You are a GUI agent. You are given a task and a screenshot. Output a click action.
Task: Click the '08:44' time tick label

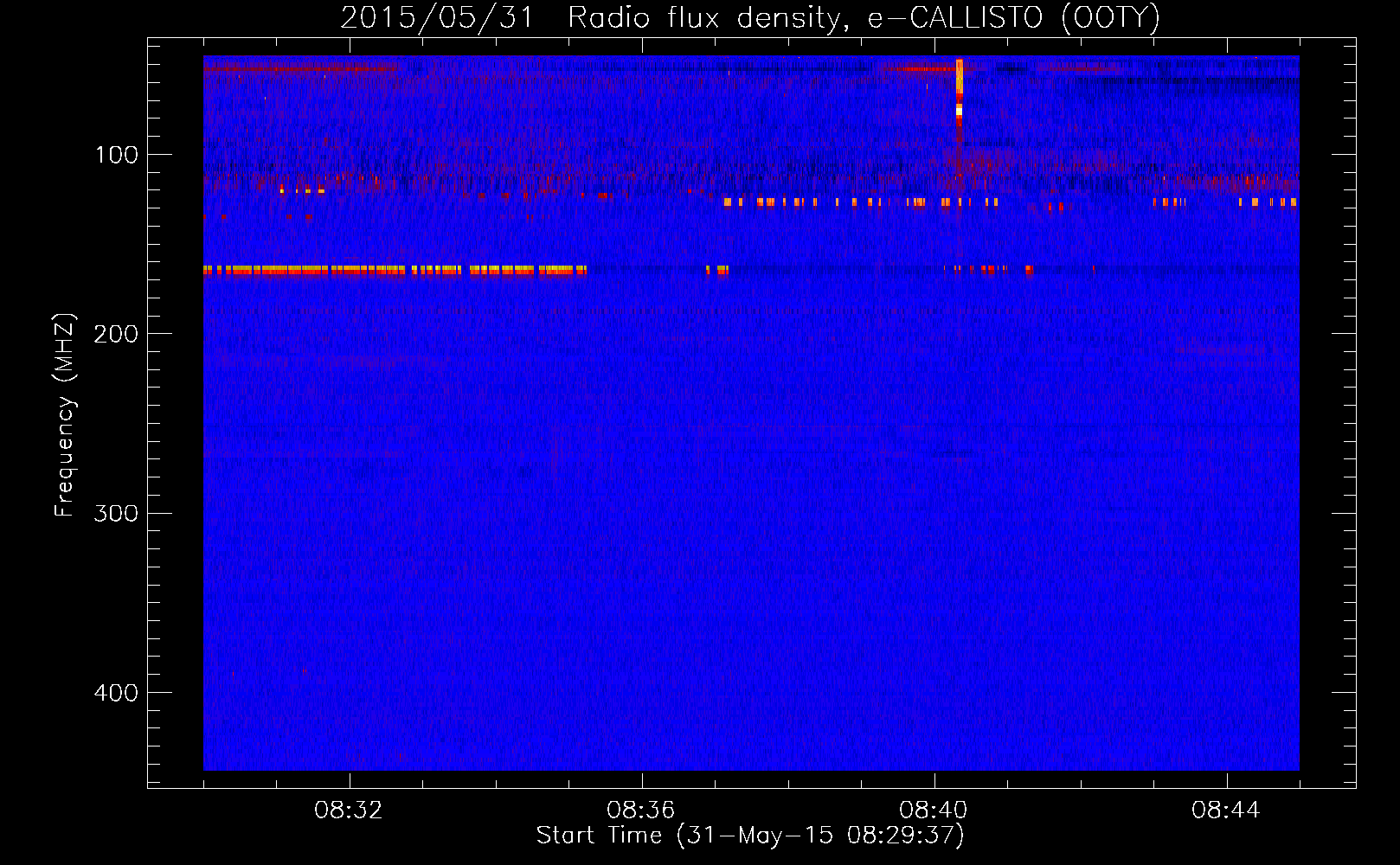click(1226, 811)
